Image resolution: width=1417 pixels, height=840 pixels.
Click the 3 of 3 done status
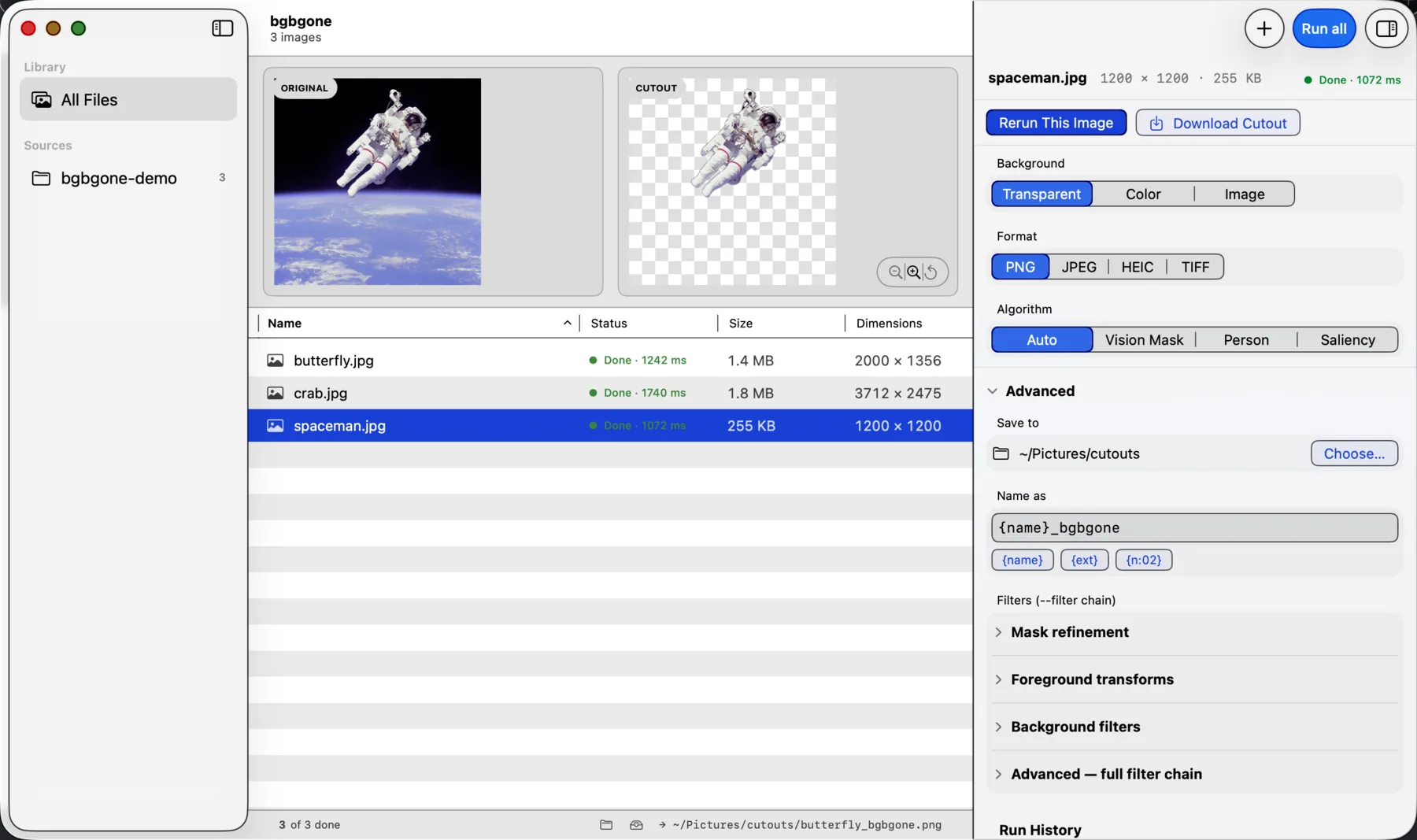[309, 825]
